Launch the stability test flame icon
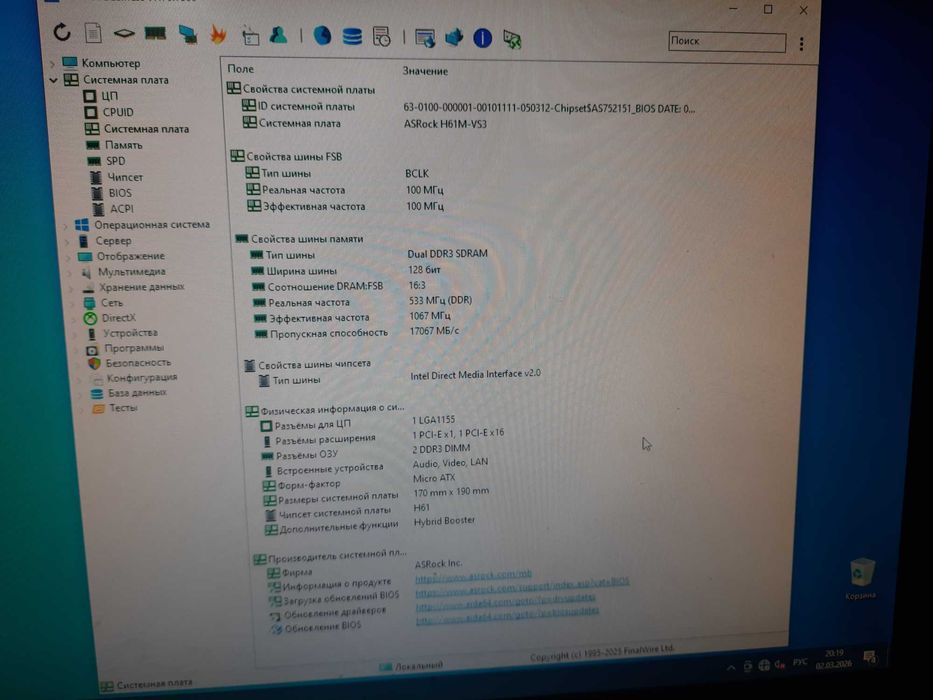 (218, 35)
